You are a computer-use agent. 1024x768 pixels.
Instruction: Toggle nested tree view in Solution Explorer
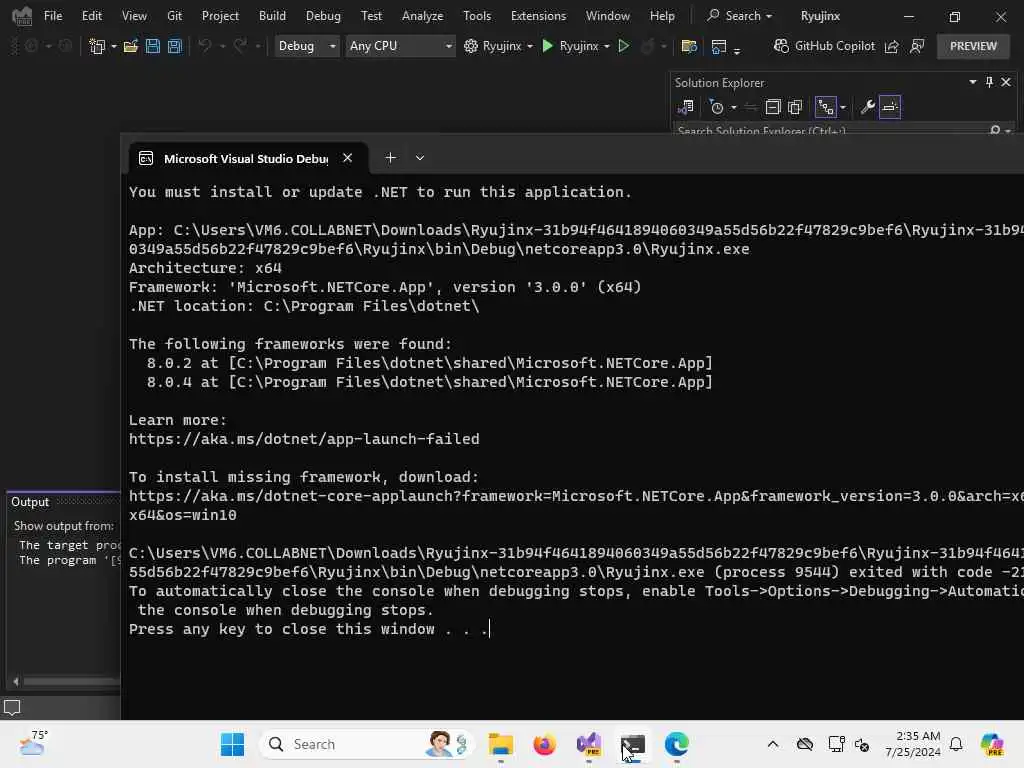(x=825, y=107)
